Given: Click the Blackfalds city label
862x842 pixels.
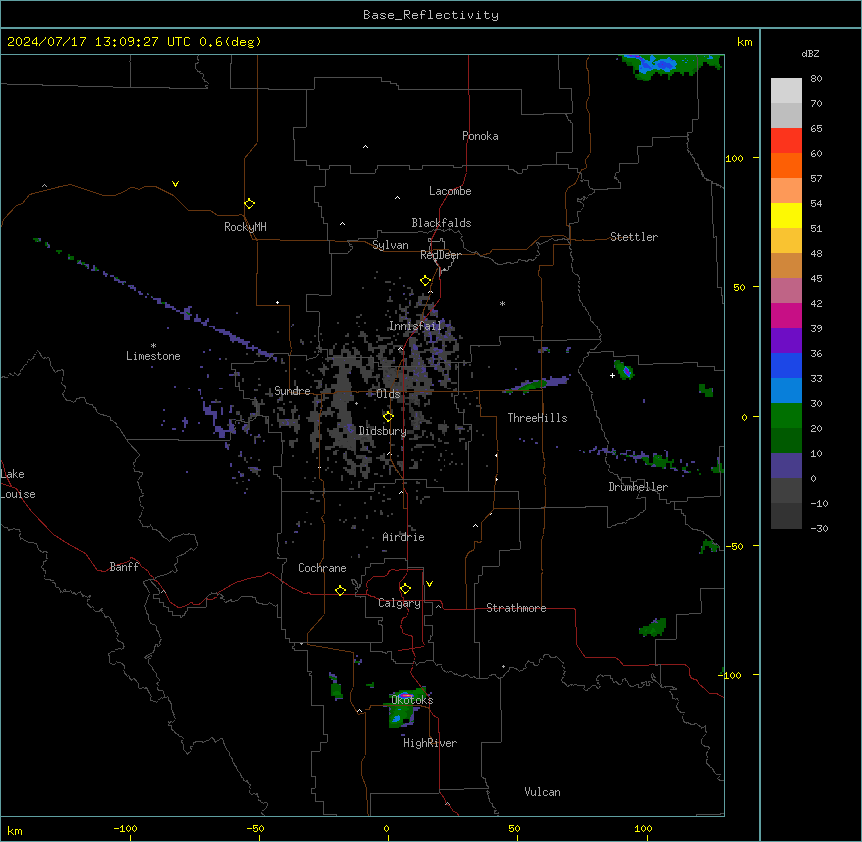Looking at the screenshot, I should pyautogui.click(x=441, y=223).
